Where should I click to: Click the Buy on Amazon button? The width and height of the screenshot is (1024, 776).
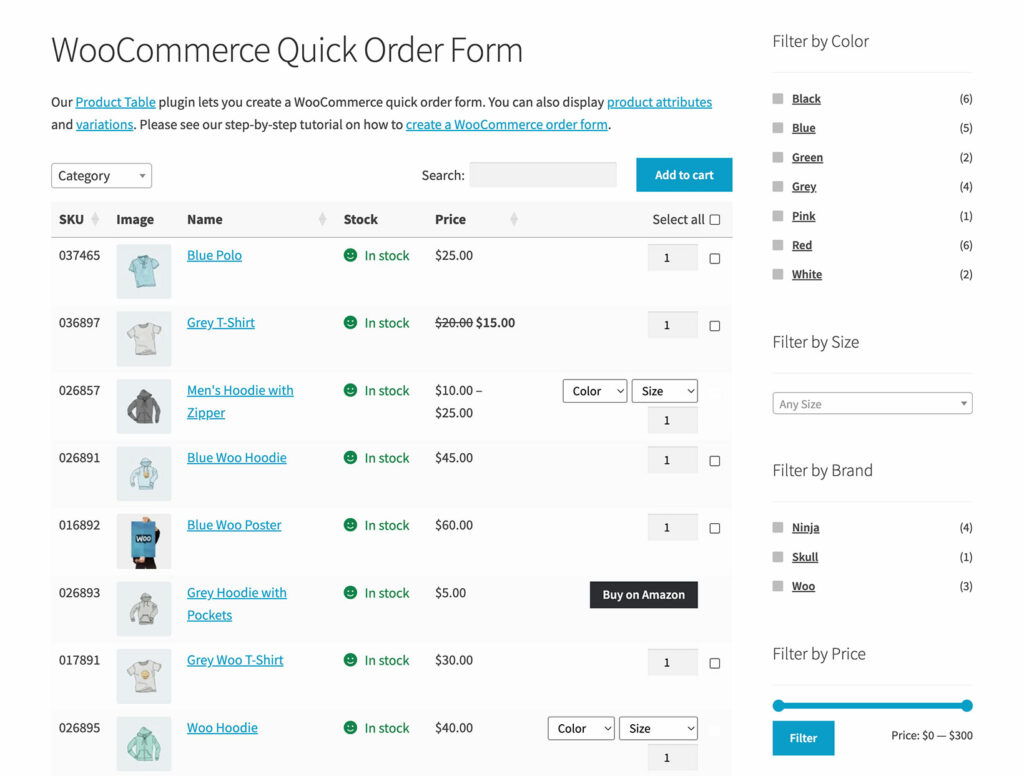tap(644, 595)
